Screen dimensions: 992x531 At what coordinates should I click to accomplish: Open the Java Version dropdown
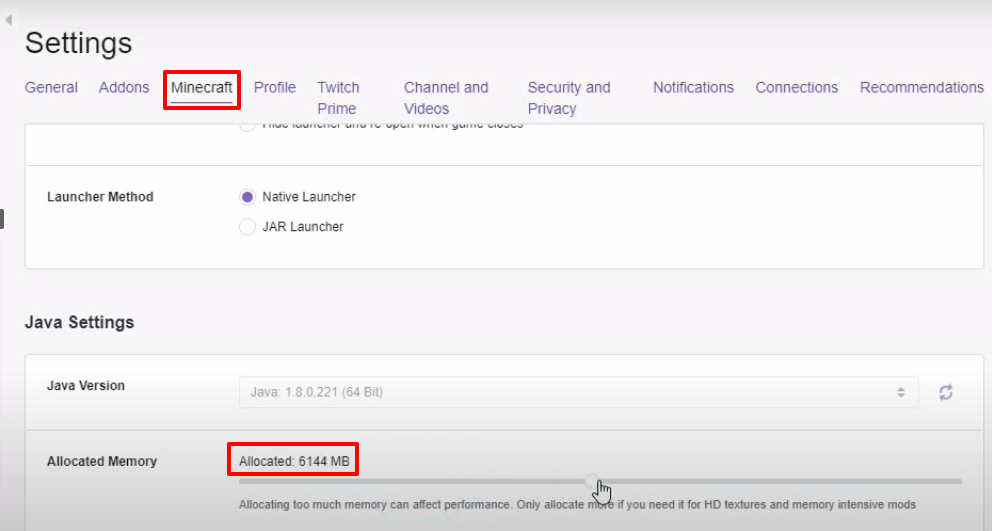coord(578,392)
